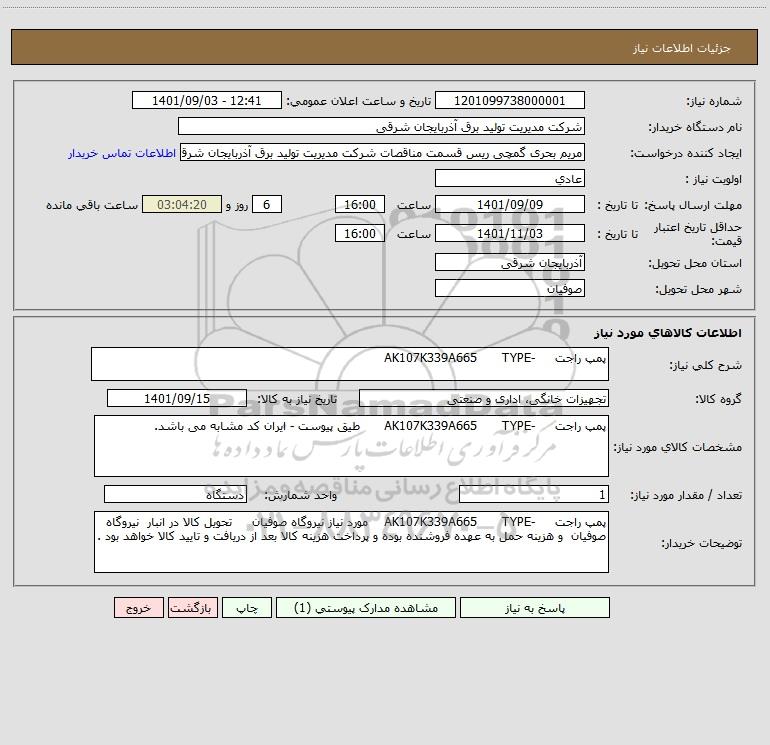The height and width of the screenshot is (745, 770).
Task: Click the goods group field 'تجهیزات خانگی، اداری و صنعتی'
Action: pos(484,398)
